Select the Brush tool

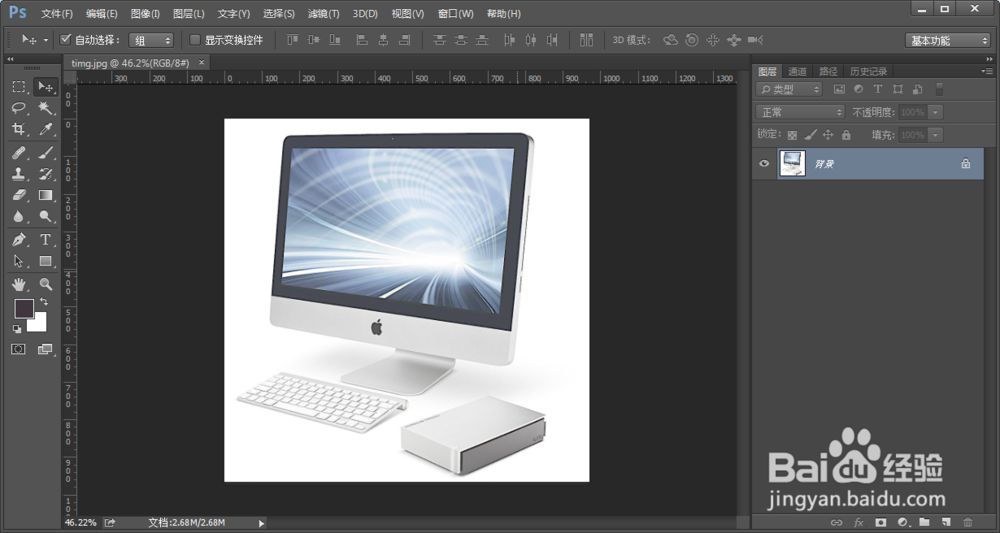tap(45, 152)
